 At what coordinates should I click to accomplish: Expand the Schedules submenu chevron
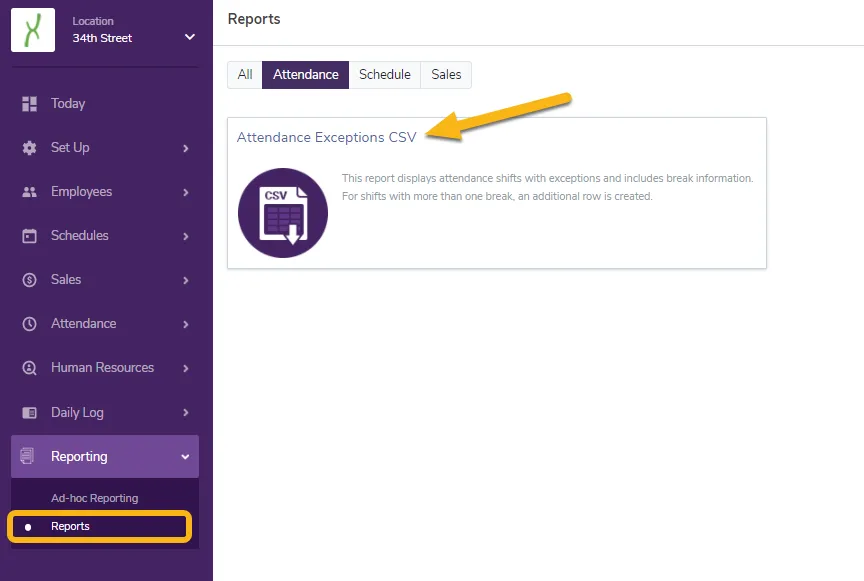(186, 236)
